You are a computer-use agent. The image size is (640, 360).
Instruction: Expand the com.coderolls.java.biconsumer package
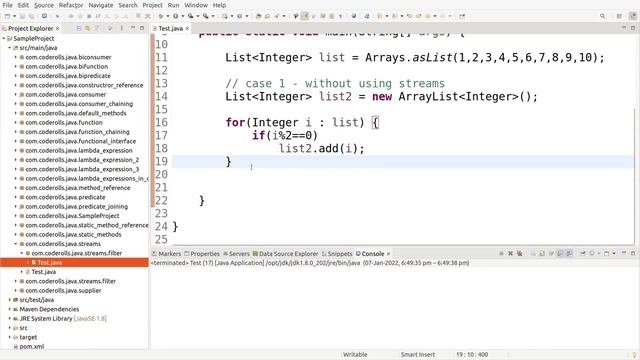16,57
